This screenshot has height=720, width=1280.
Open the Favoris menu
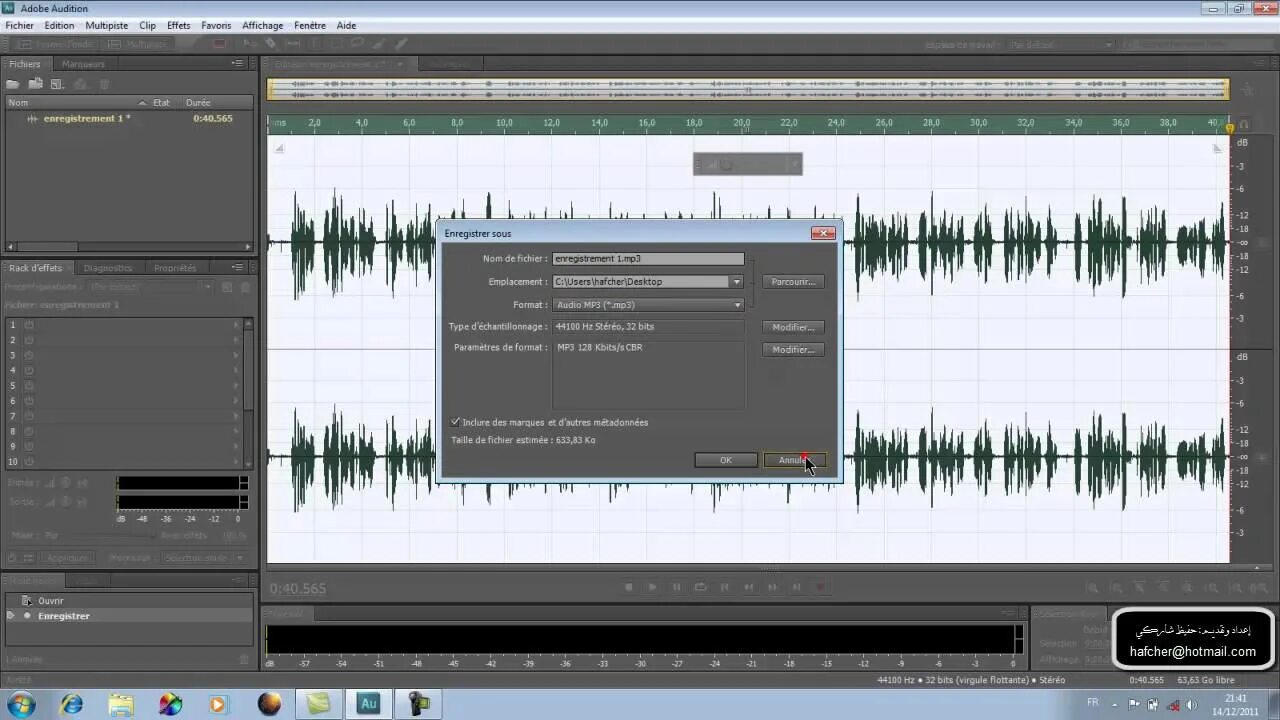(x=216, y=25)
